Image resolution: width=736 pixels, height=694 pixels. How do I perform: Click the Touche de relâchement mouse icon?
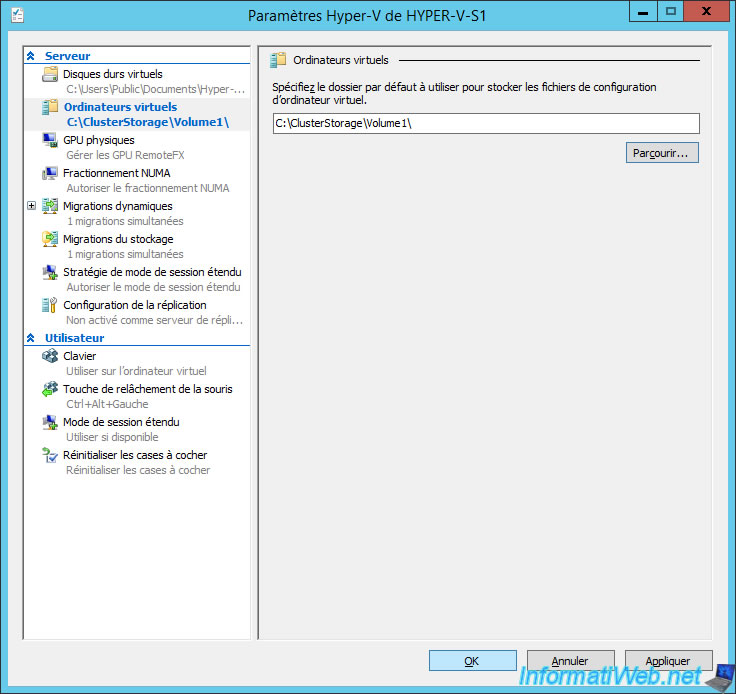[50, 390]
